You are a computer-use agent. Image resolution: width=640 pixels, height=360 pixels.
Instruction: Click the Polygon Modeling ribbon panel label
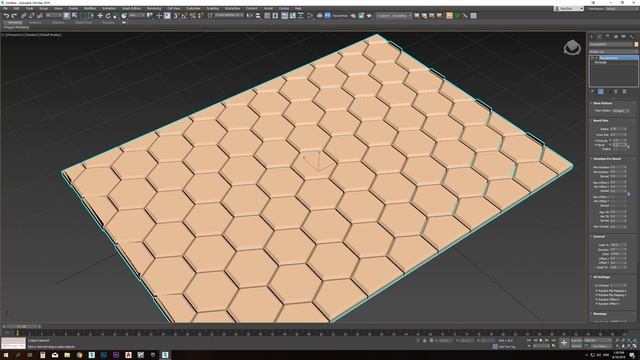tap(16, 27)
